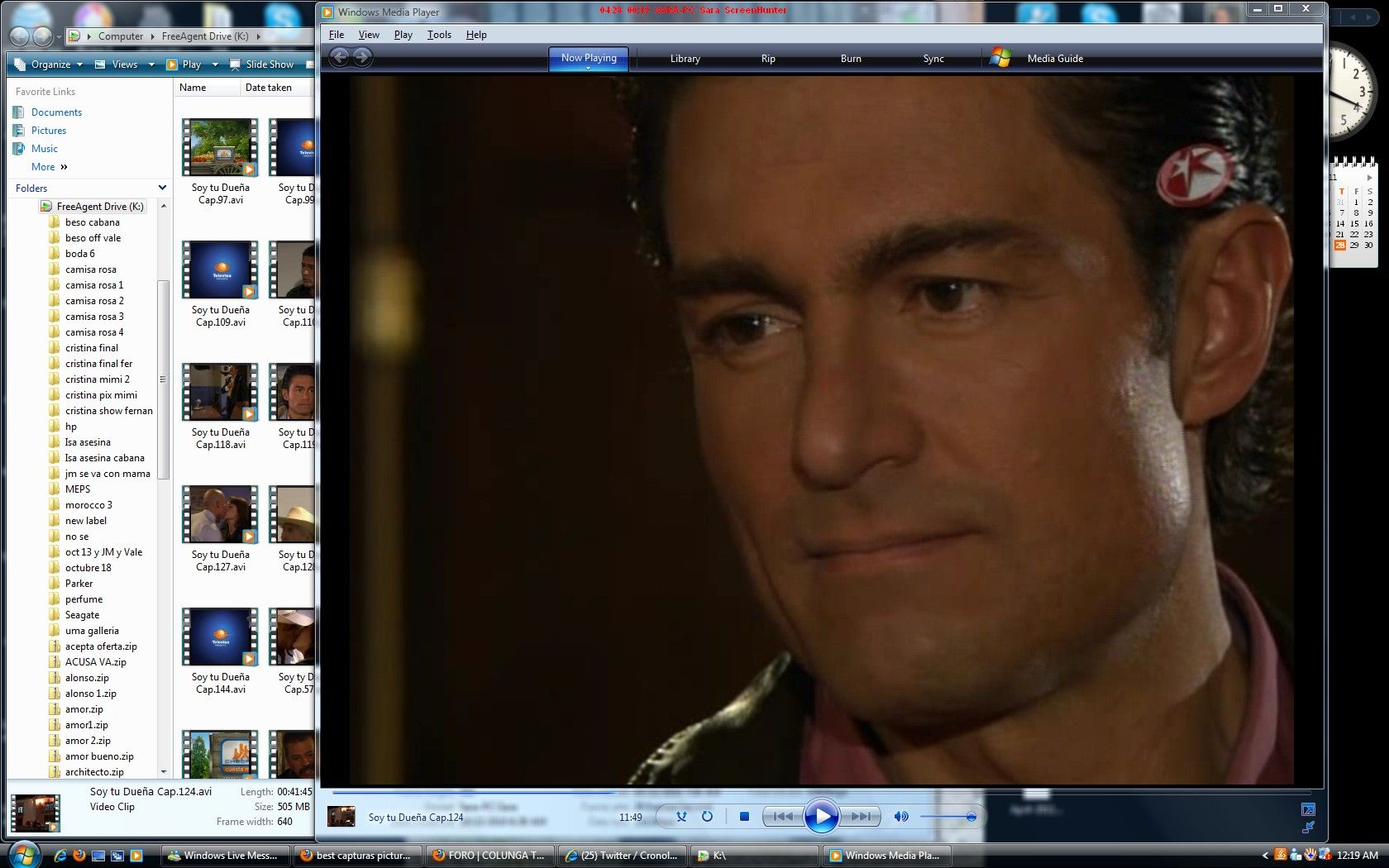1389x868 pixels.
Task: Click the player's back navigation arrow
Action: pos(339,57)
